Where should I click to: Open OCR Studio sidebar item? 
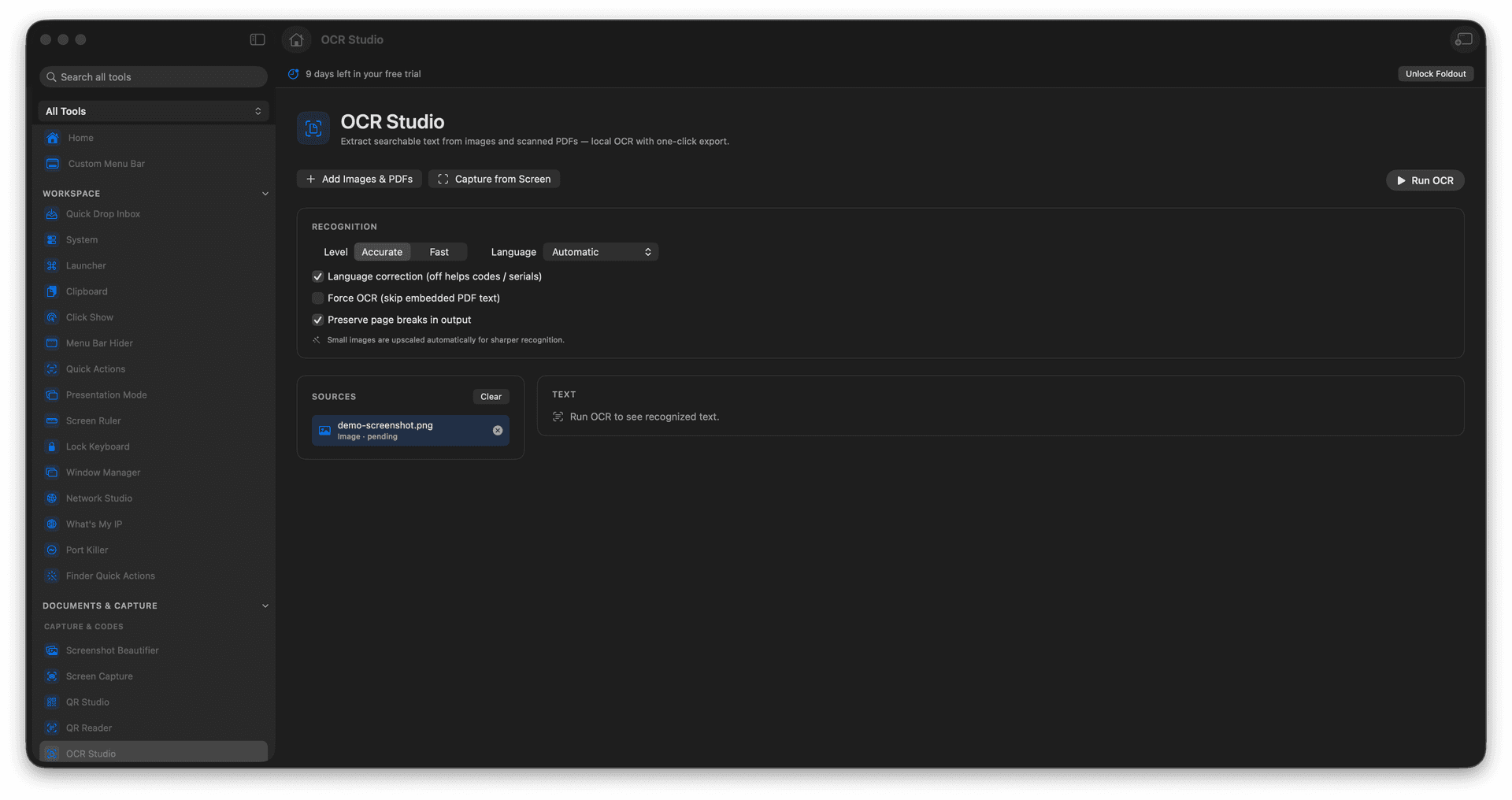coord(154,753)
